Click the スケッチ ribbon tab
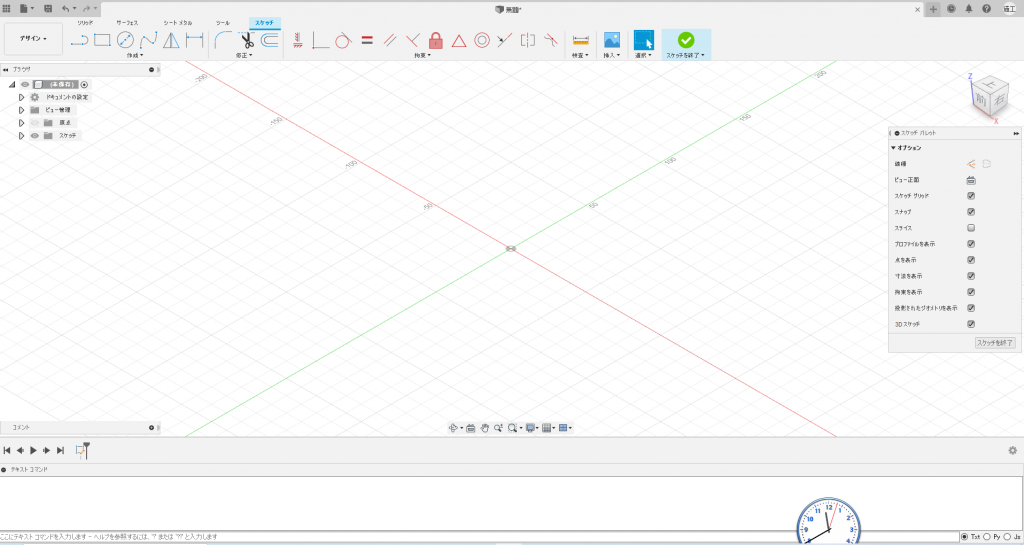 [264, 23]
